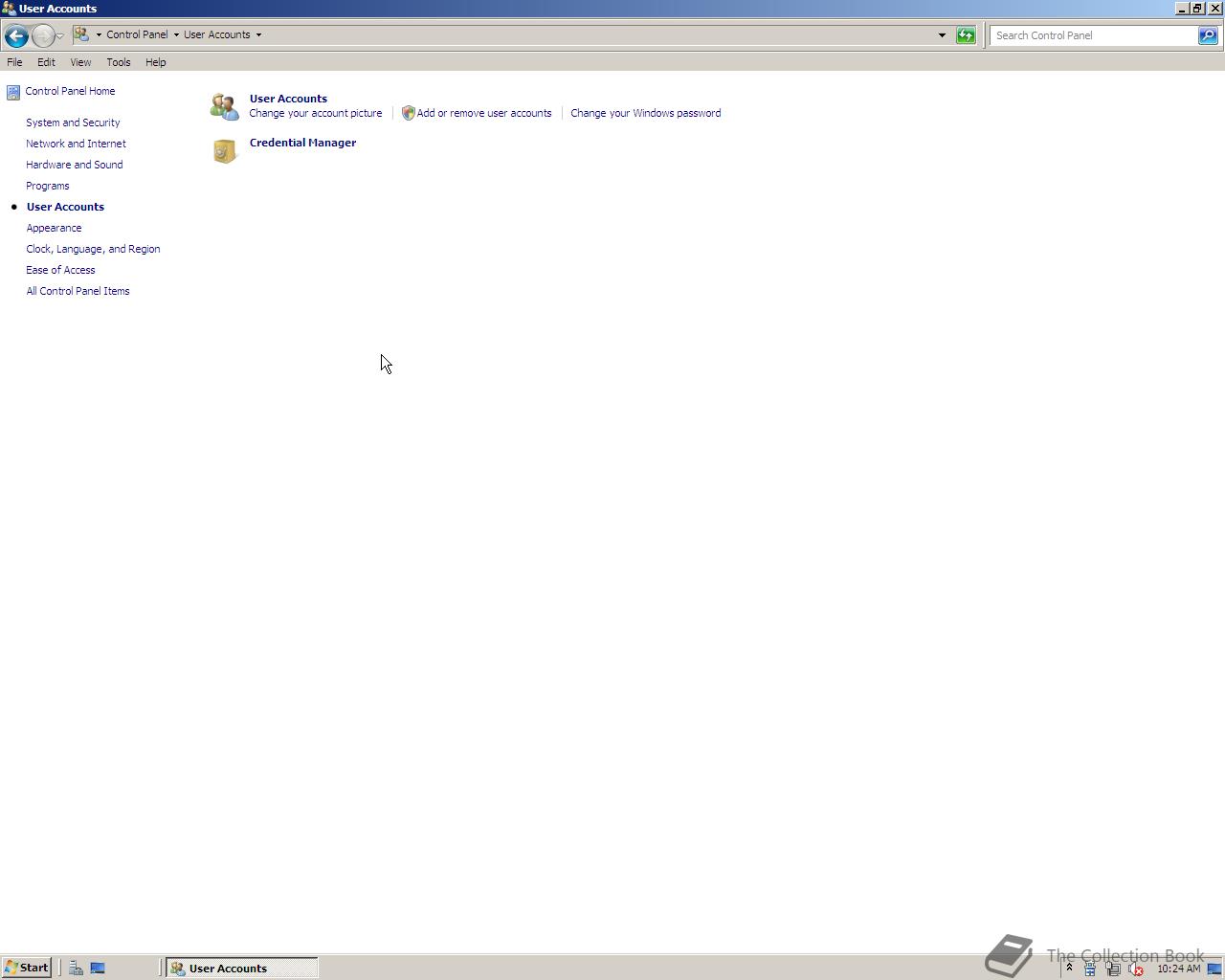
Task: Show hidden tray icons arrow
Action: point(1069,968)
